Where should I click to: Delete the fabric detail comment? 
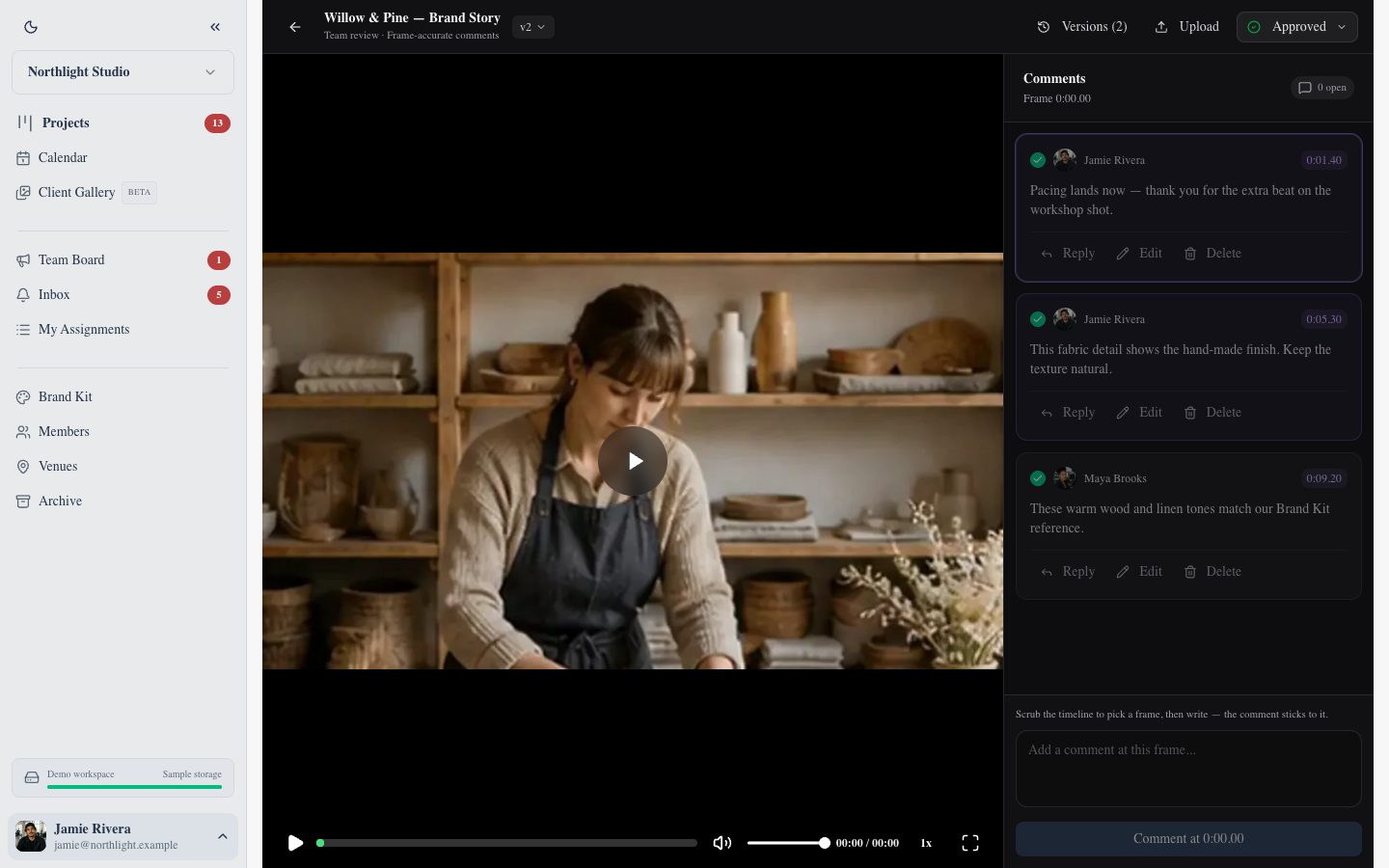[x=1212, y=413]
